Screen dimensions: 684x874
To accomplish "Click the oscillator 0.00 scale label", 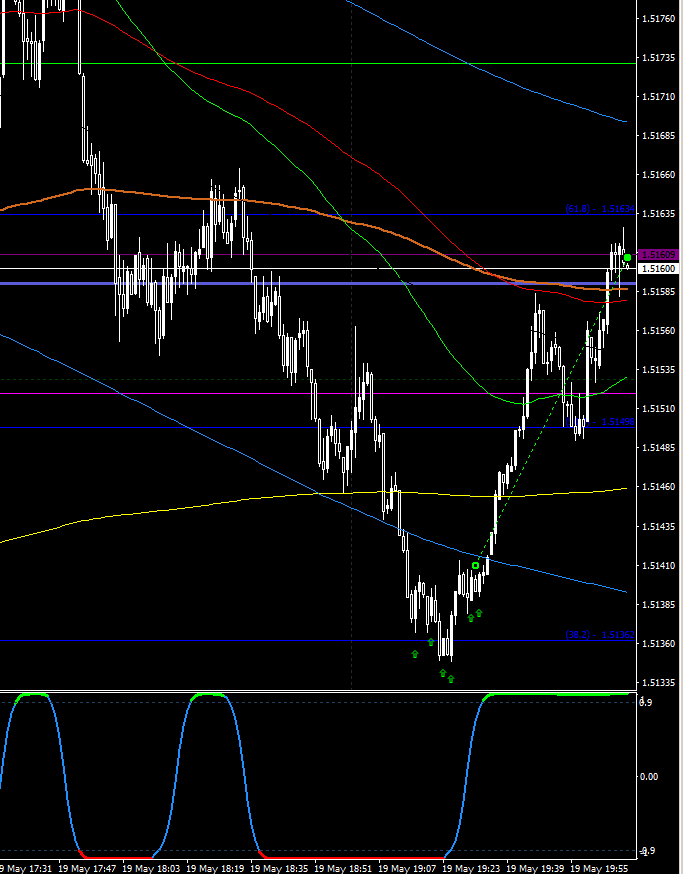I will [649, 776].
